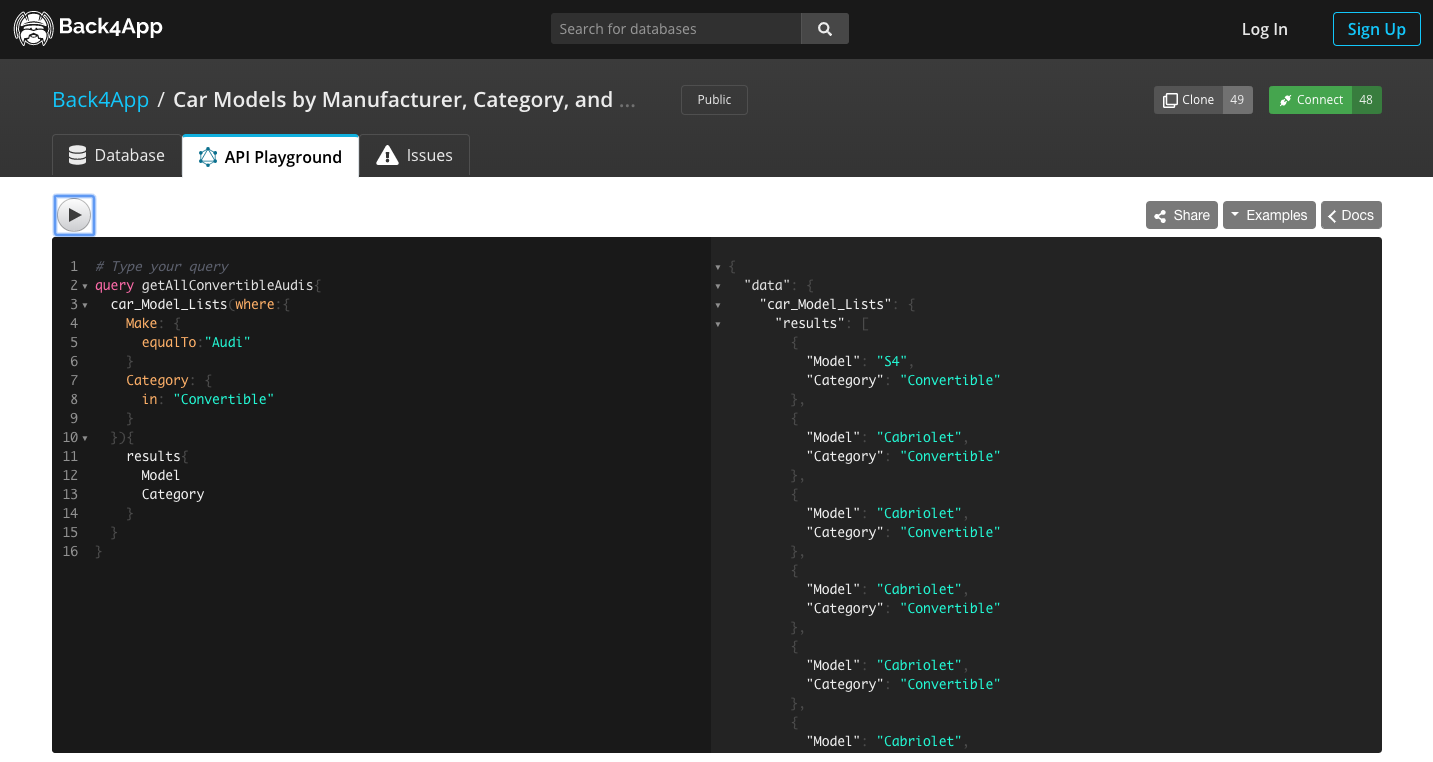Click the Share button
The height and width of the screenshot is (762, 1433).
[1182, 215]
